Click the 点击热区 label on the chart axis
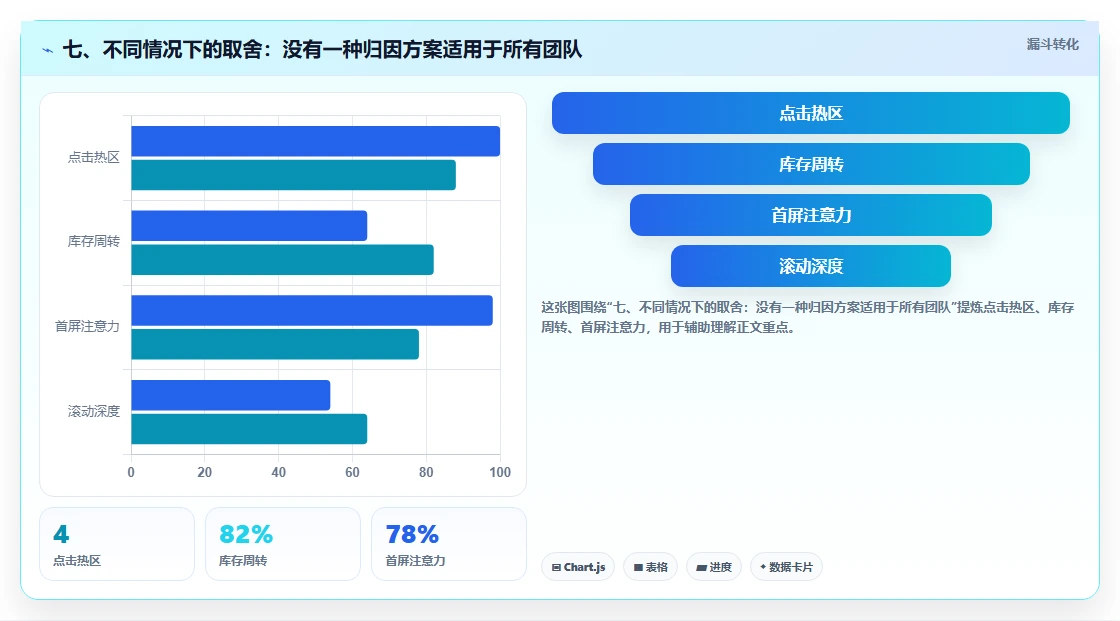The image size is (1120, 621). (x=94, y=157)
